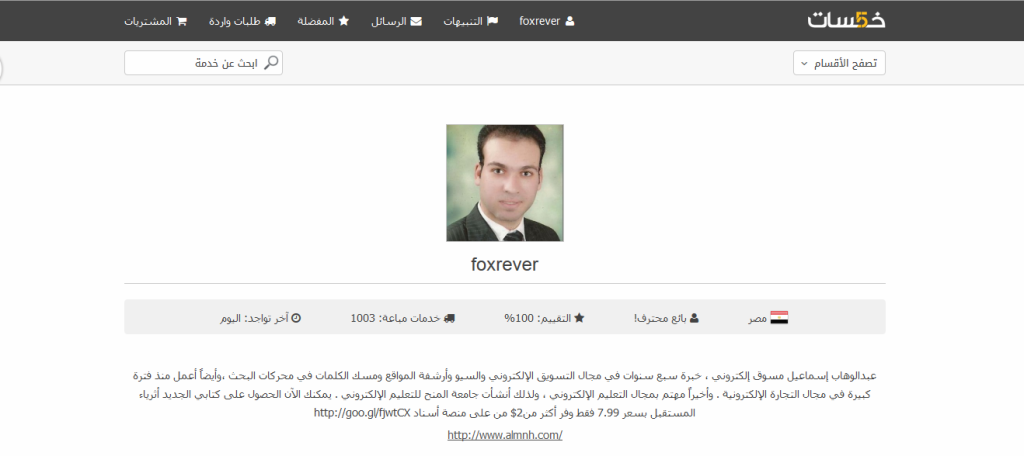Screen dimensions: 1024x456
Task: Click the magnifier search icon
Action: 271,63
